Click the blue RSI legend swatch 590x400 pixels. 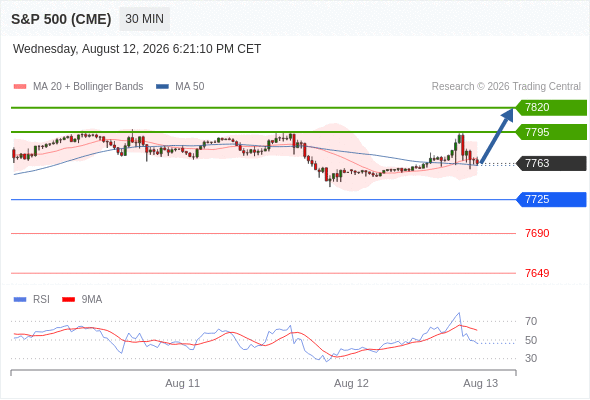(20, 300)
